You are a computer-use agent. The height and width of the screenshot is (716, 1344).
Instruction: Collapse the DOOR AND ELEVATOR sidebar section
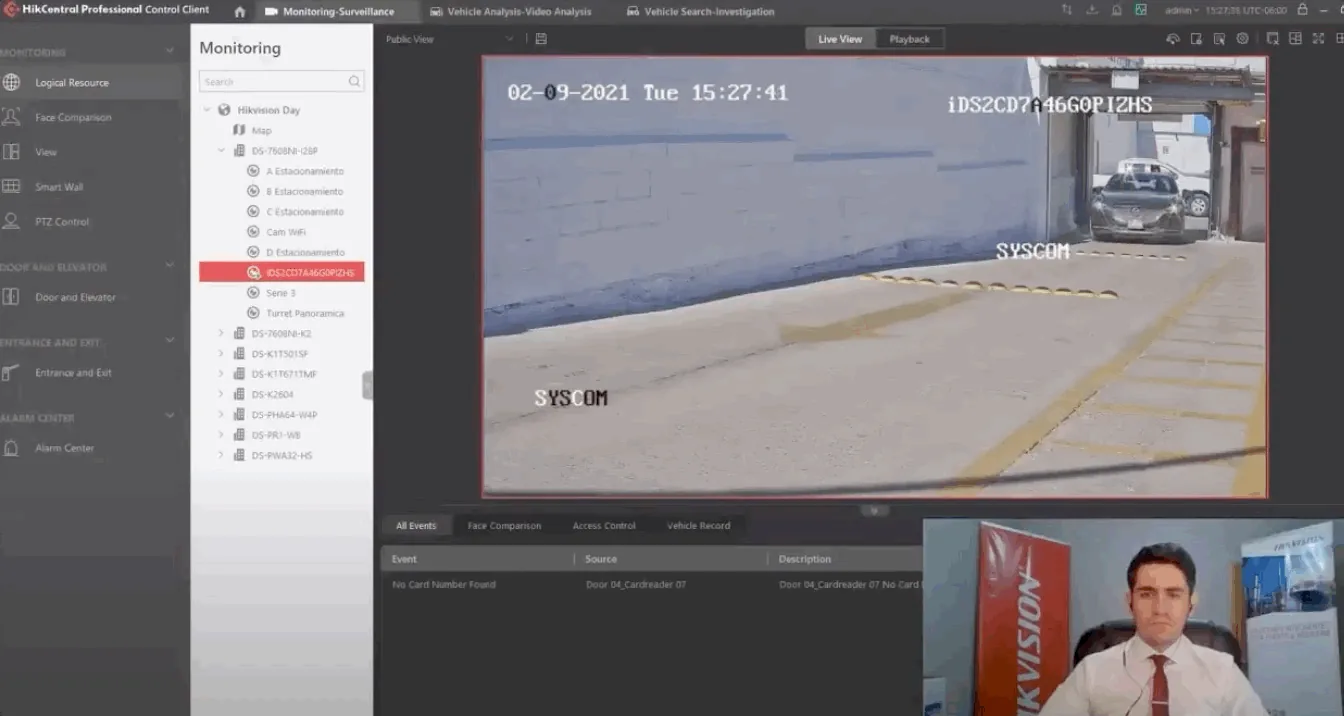[169, 267]
